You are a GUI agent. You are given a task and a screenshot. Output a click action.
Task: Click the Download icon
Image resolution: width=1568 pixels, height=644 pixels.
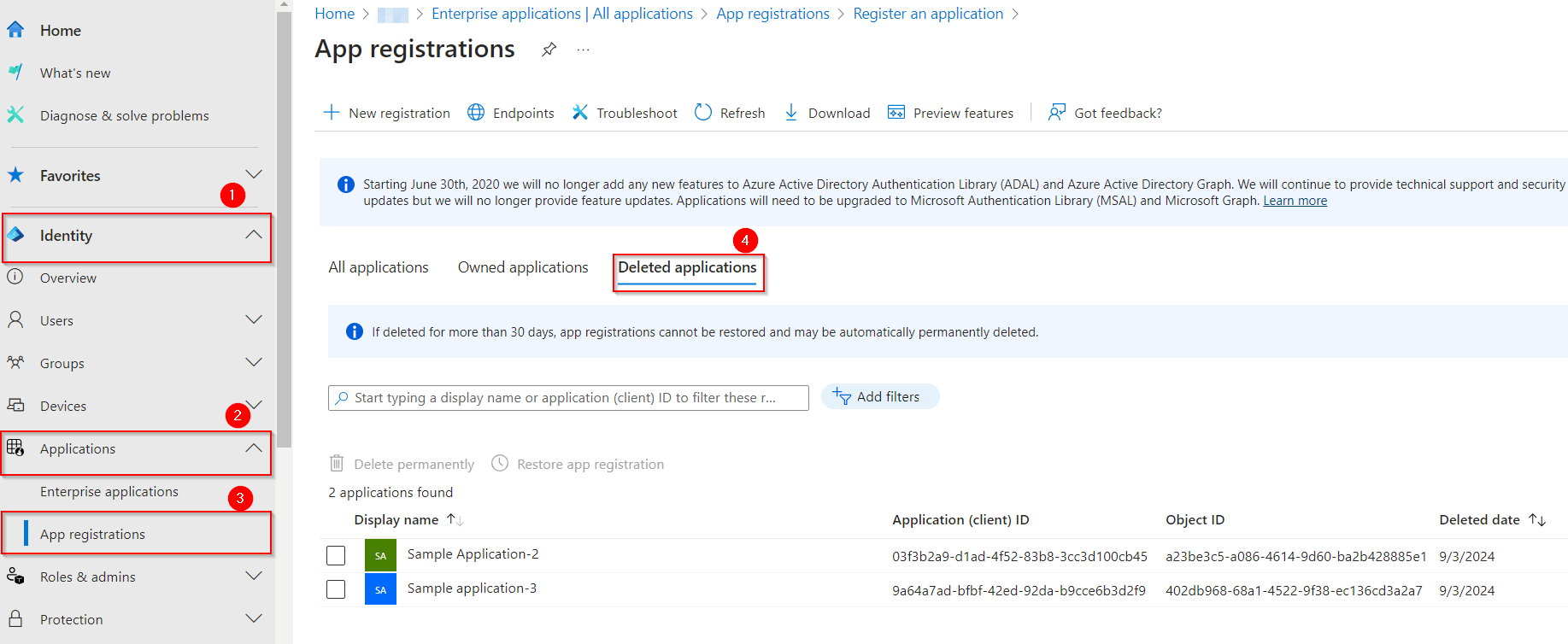point(790,112)
